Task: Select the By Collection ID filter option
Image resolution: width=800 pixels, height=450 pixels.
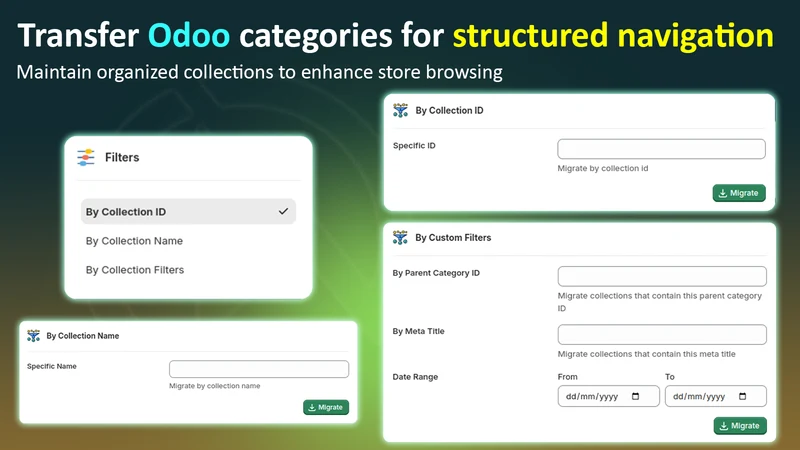Action: [x=188, y=211]
